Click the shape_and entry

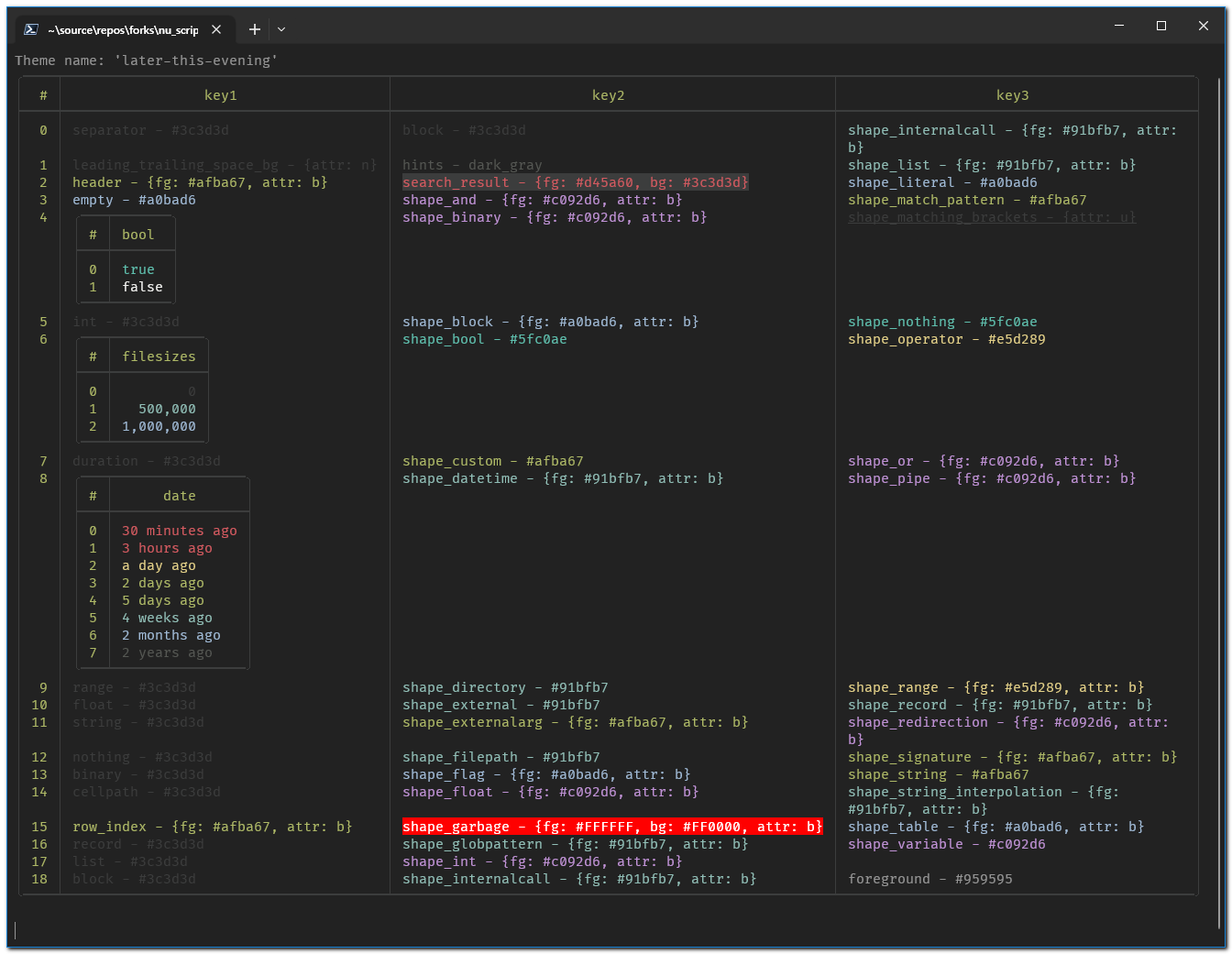point(543,200)
